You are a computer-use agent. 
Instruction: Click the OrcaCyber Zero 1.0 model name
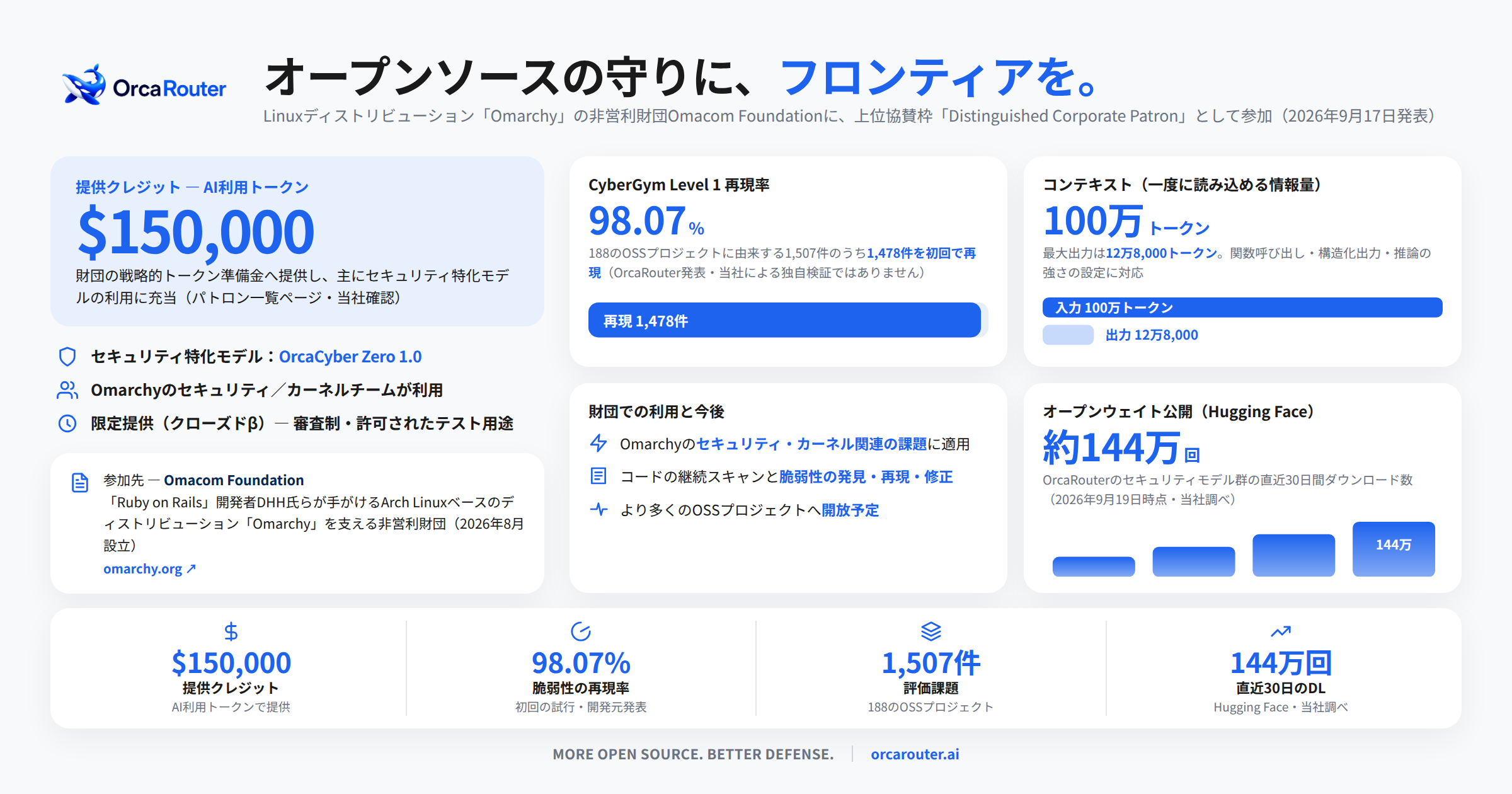click(350, 357)
